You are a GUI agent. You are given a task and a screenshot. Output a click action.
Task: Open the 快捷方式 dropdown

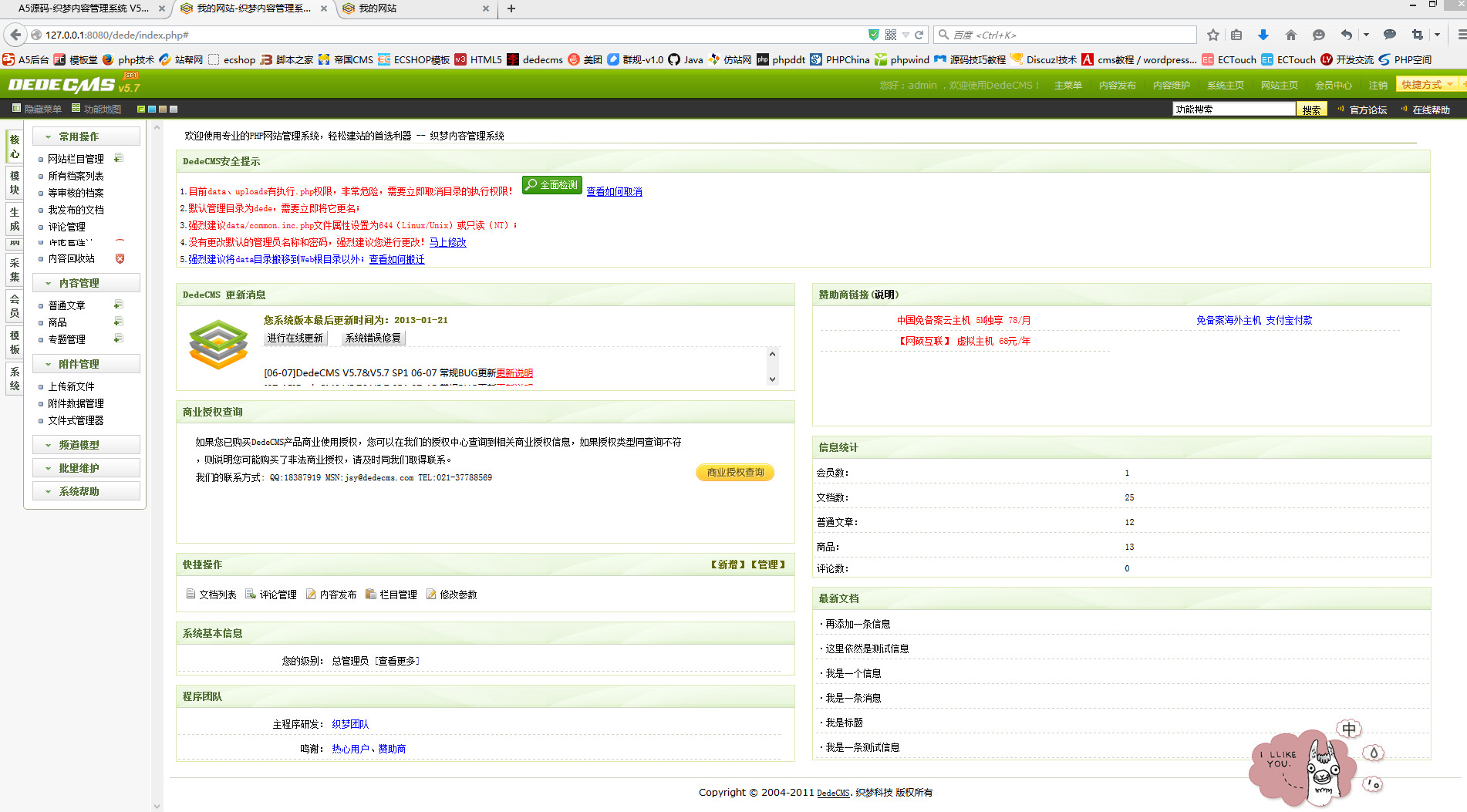tap(1427, 85)
